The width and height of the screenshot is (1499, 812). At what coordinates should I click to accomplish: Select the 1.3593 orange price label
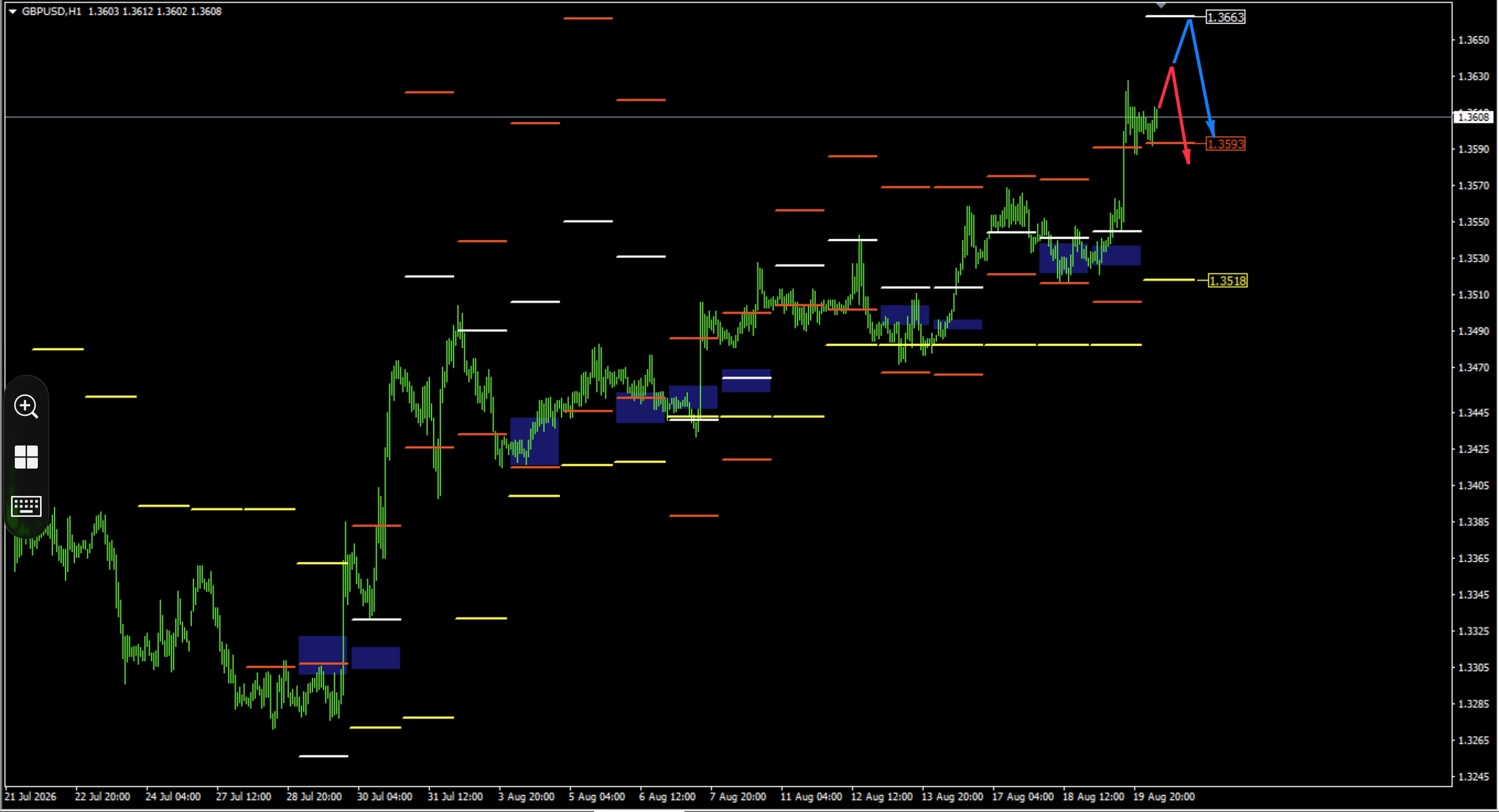[1226, 144]
